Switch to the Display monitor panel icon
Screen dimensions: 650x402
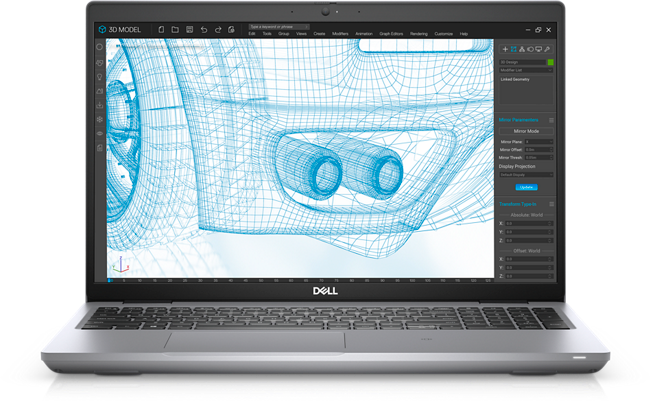pyautogui.click(x=539, y=48)
